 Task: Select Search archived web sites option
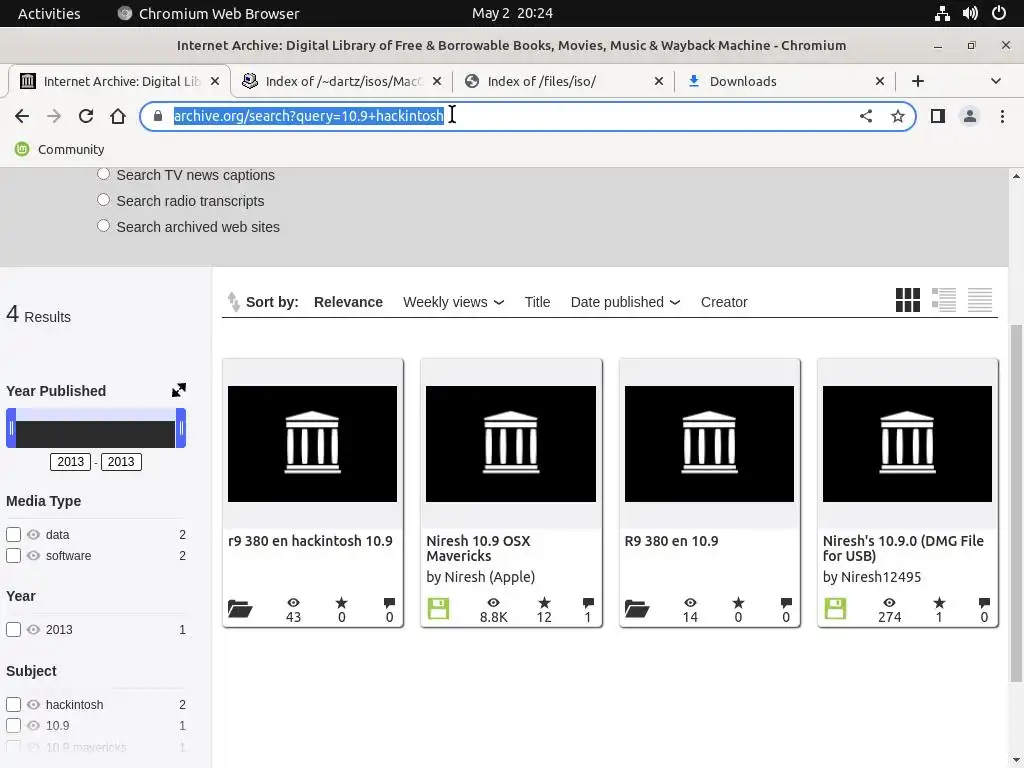point(103,226)
